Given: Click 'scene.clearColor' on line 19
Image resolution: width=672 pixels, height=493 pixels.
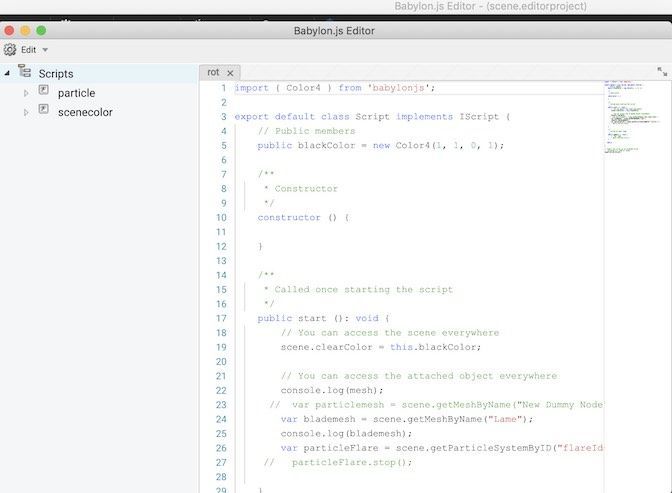Looking at the screenshot, I should click(x=327, y=347).
